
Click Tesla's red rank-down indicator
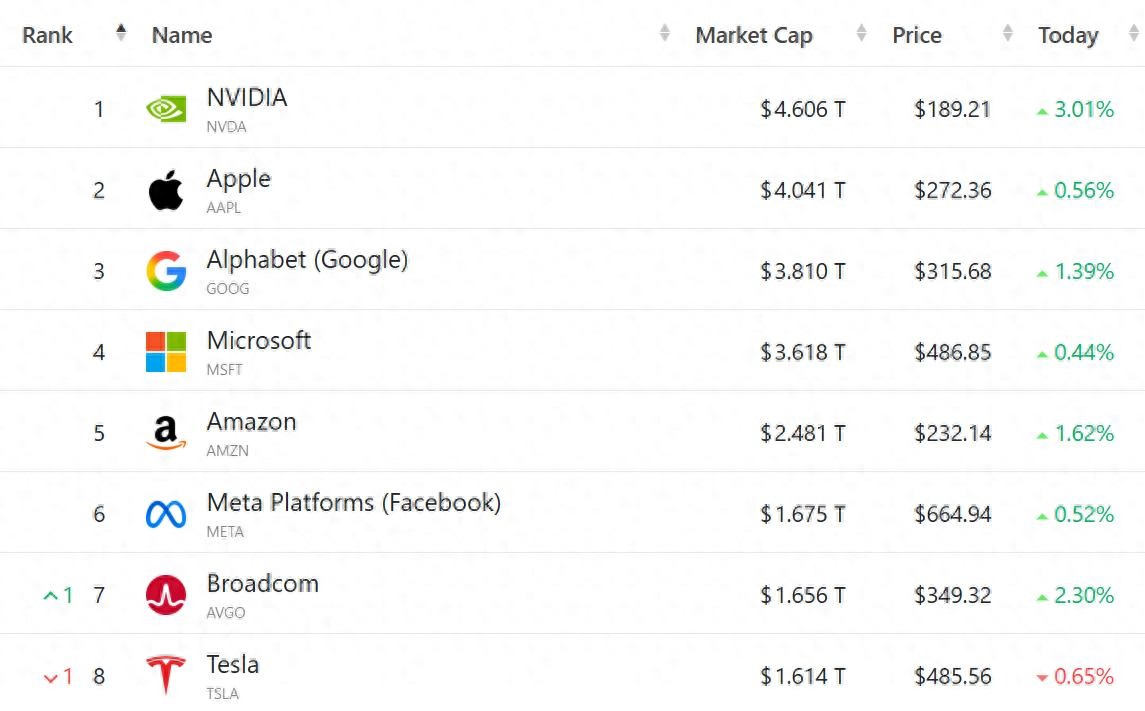pyautogui.click(x=58, y=677)
